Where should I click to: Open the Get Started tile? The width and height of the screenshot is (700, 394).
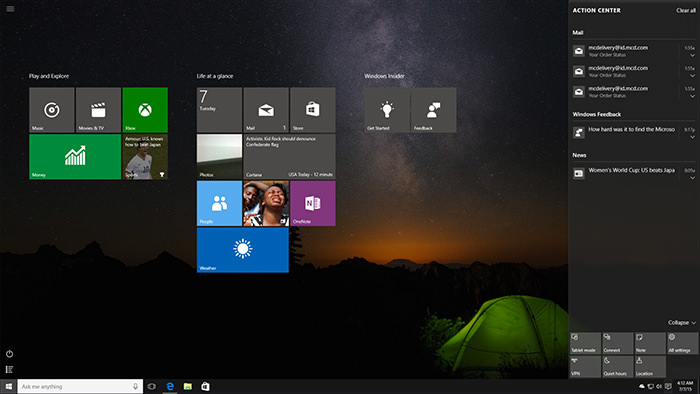pos(387,110)
